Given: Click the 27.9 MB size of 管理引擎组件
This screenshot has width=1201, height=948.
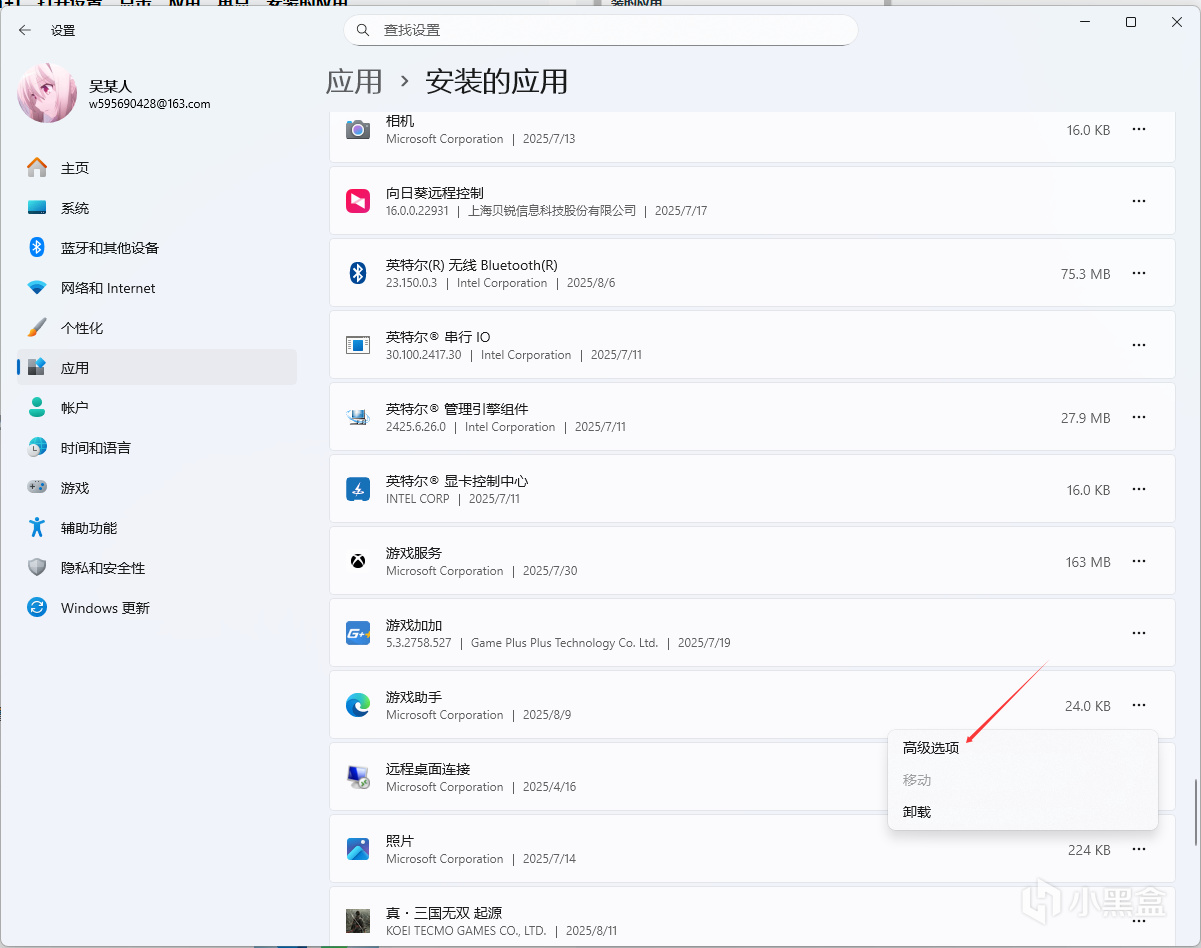Looking at the screenshot, I should [1086, 418].
